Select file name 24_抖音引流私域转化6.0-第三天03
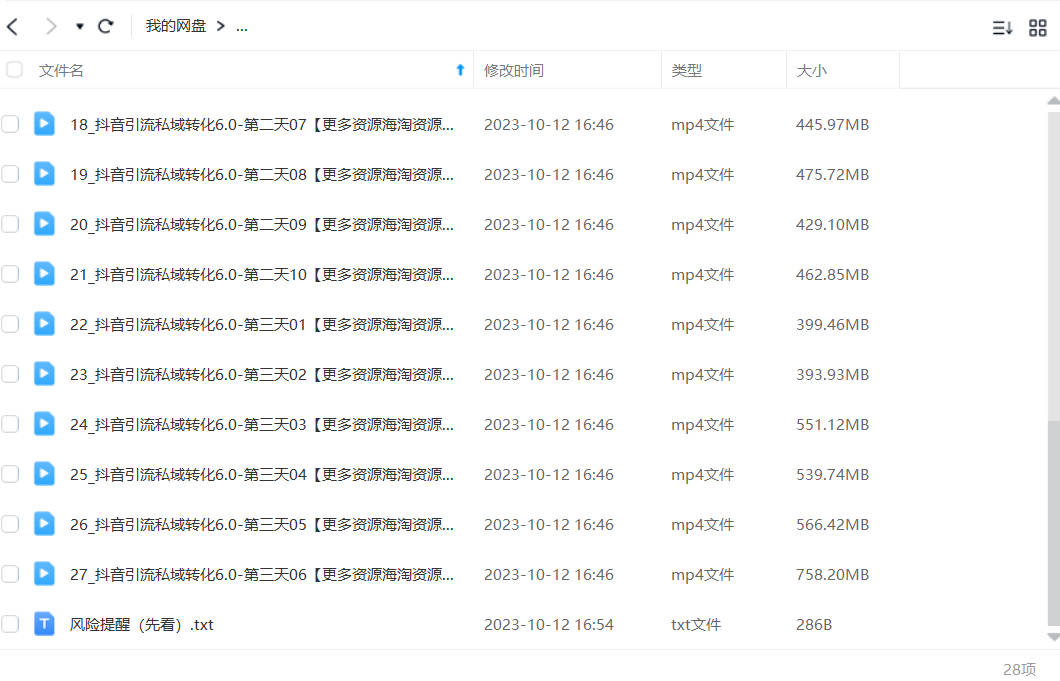 [262, 425]
